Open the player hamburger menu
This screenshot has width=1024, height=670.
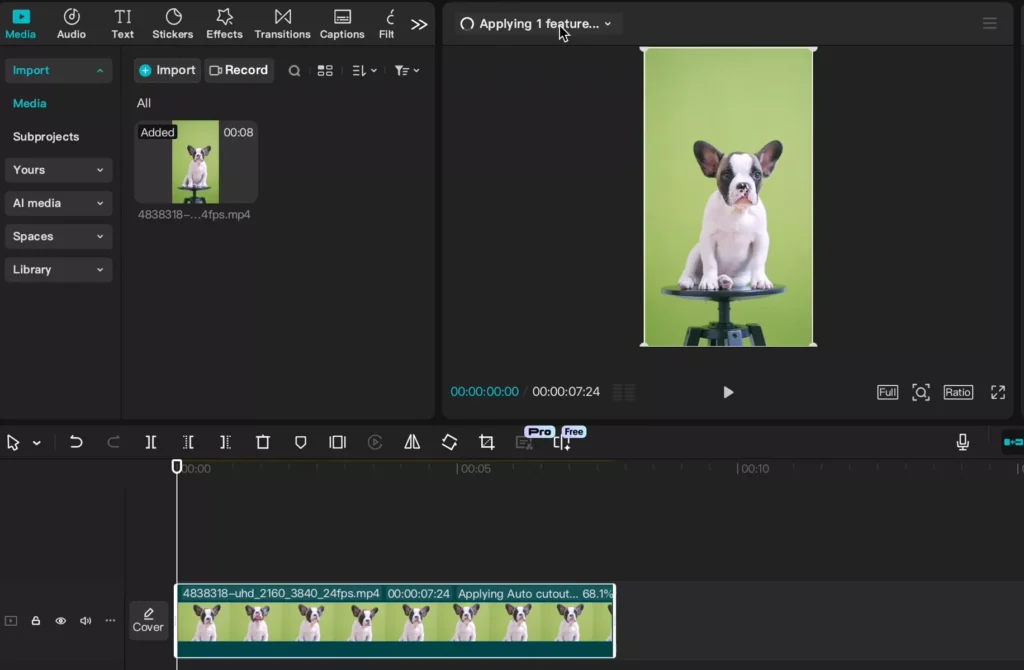point(989,24)
